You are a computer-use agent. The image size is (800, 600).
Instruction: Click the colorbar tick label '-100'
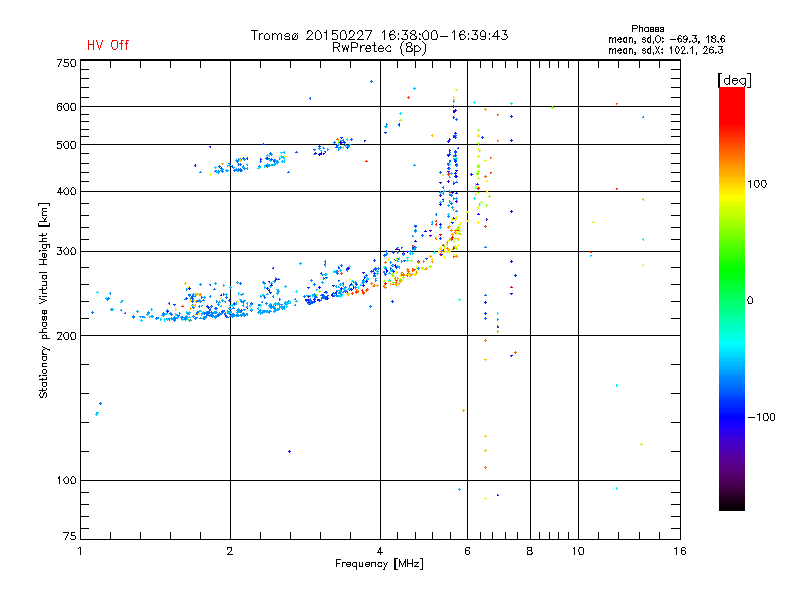click(x=762, y=417)
